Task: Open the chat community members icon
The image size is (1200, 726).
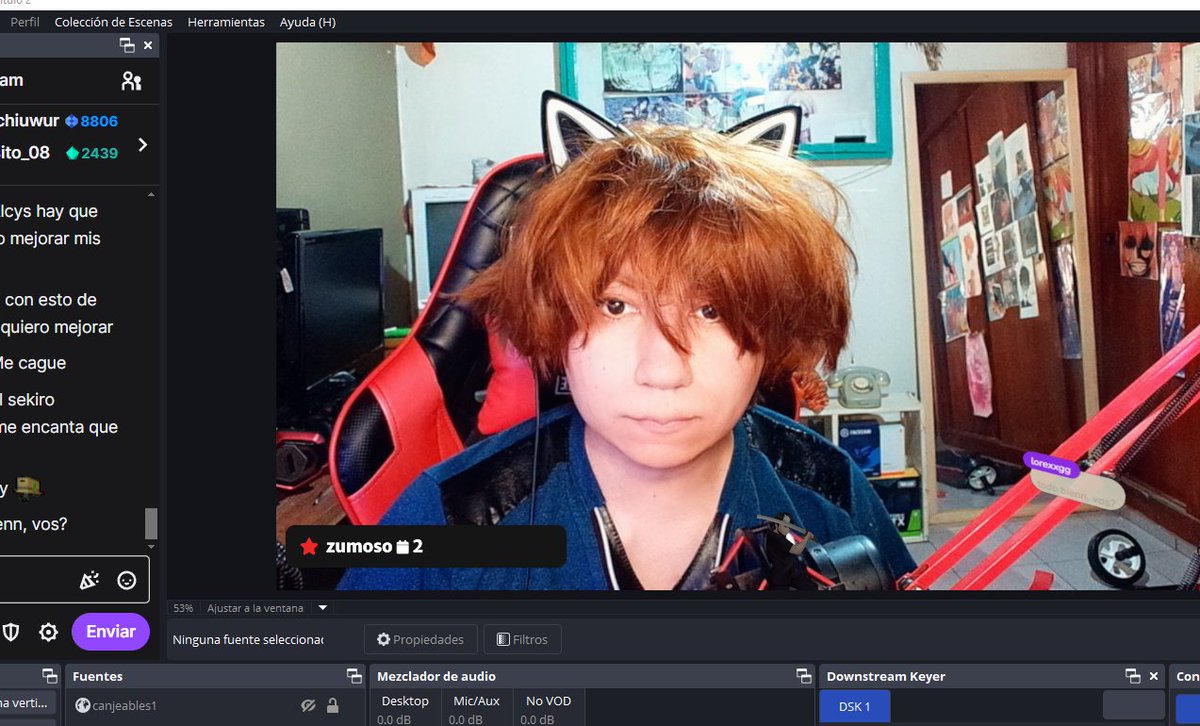Action: click(x=131, y=81)
